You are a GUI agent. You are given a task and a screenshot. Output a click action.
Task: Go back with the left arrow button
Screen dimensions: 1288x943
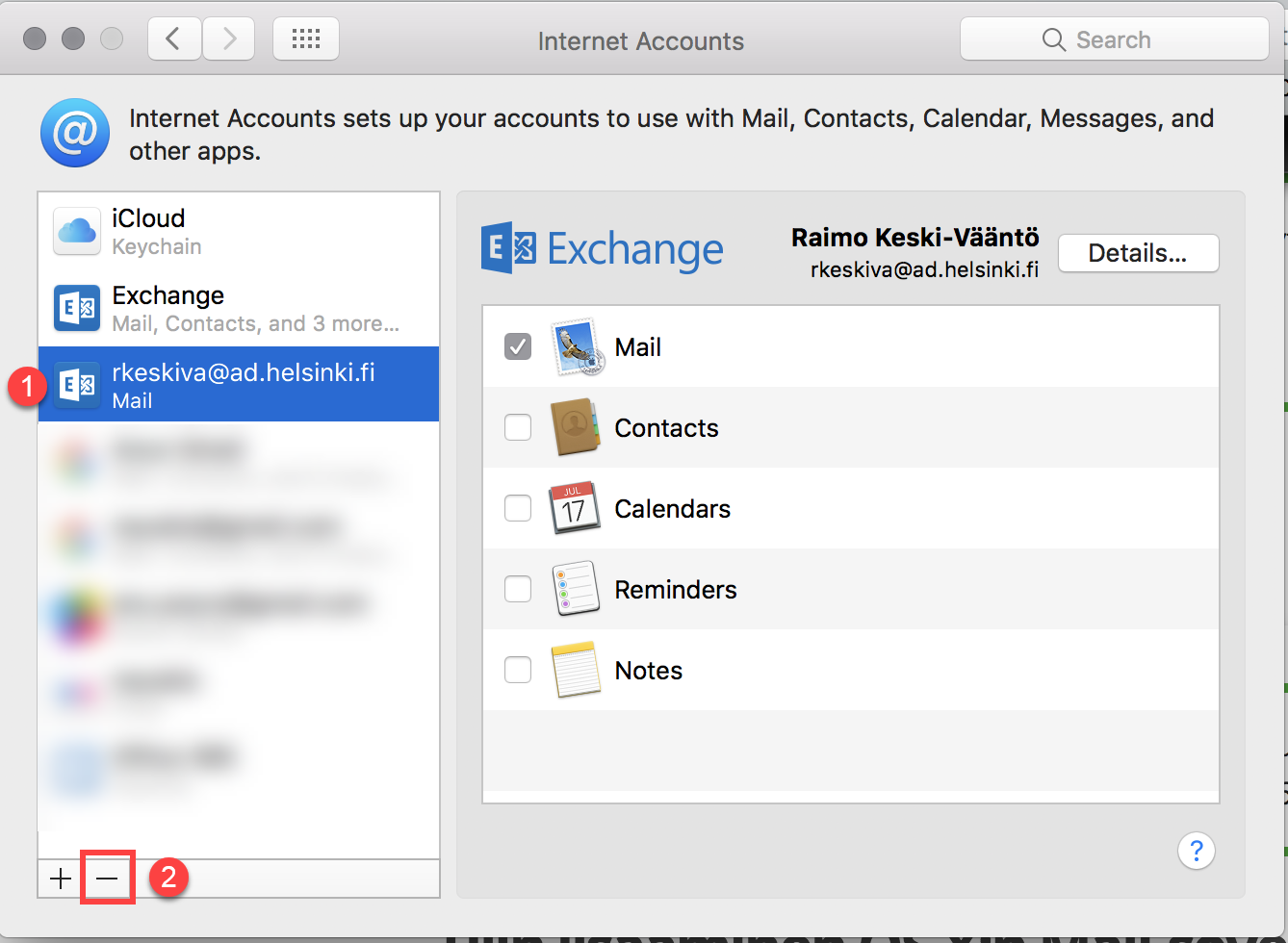tap(174, 39)
